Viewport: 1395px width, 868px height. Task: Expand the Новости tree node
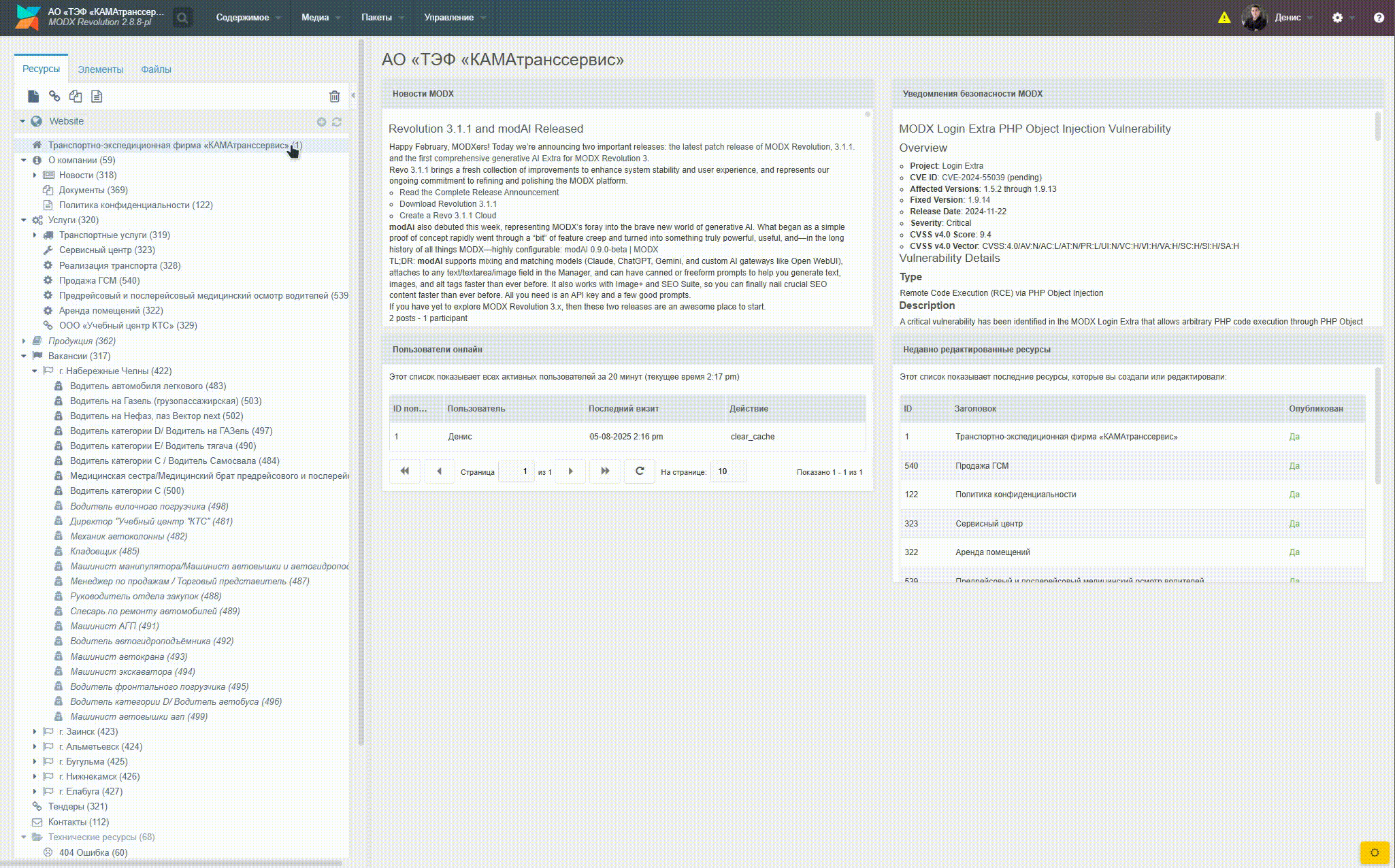35,175
